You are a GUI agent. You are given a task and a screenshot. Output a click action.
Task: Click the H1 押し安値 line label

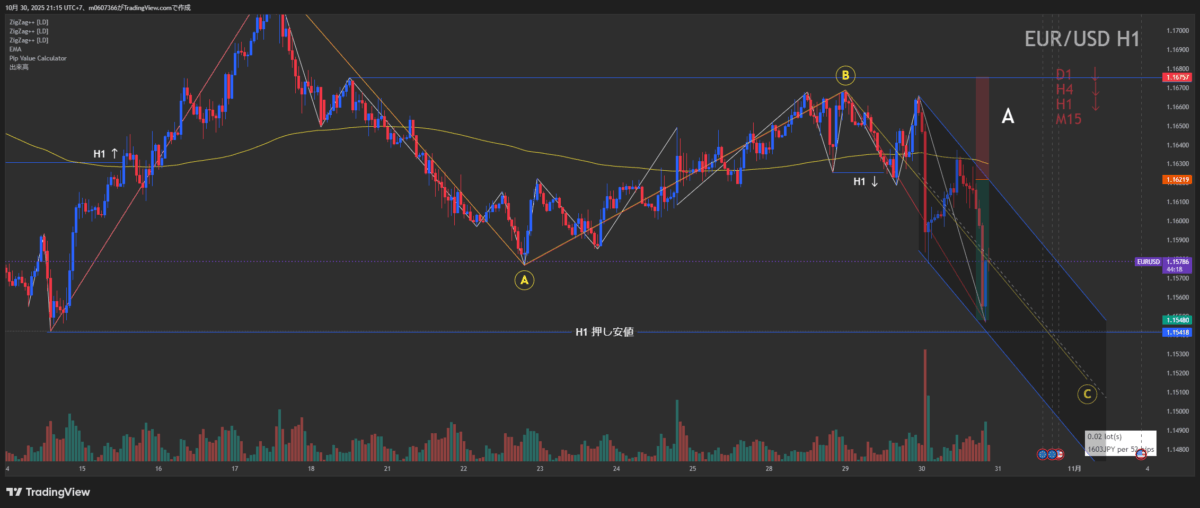click(x=603, y=332)
